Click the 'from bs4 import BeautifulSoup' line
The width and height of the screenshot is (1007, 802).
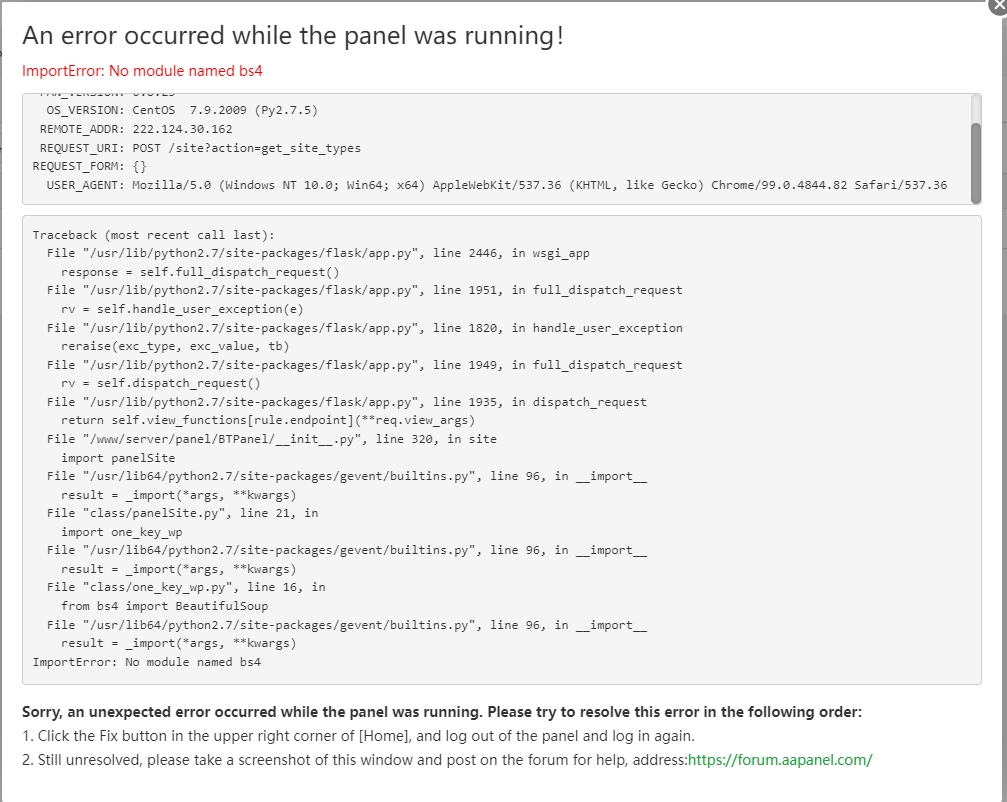point(164,606)
